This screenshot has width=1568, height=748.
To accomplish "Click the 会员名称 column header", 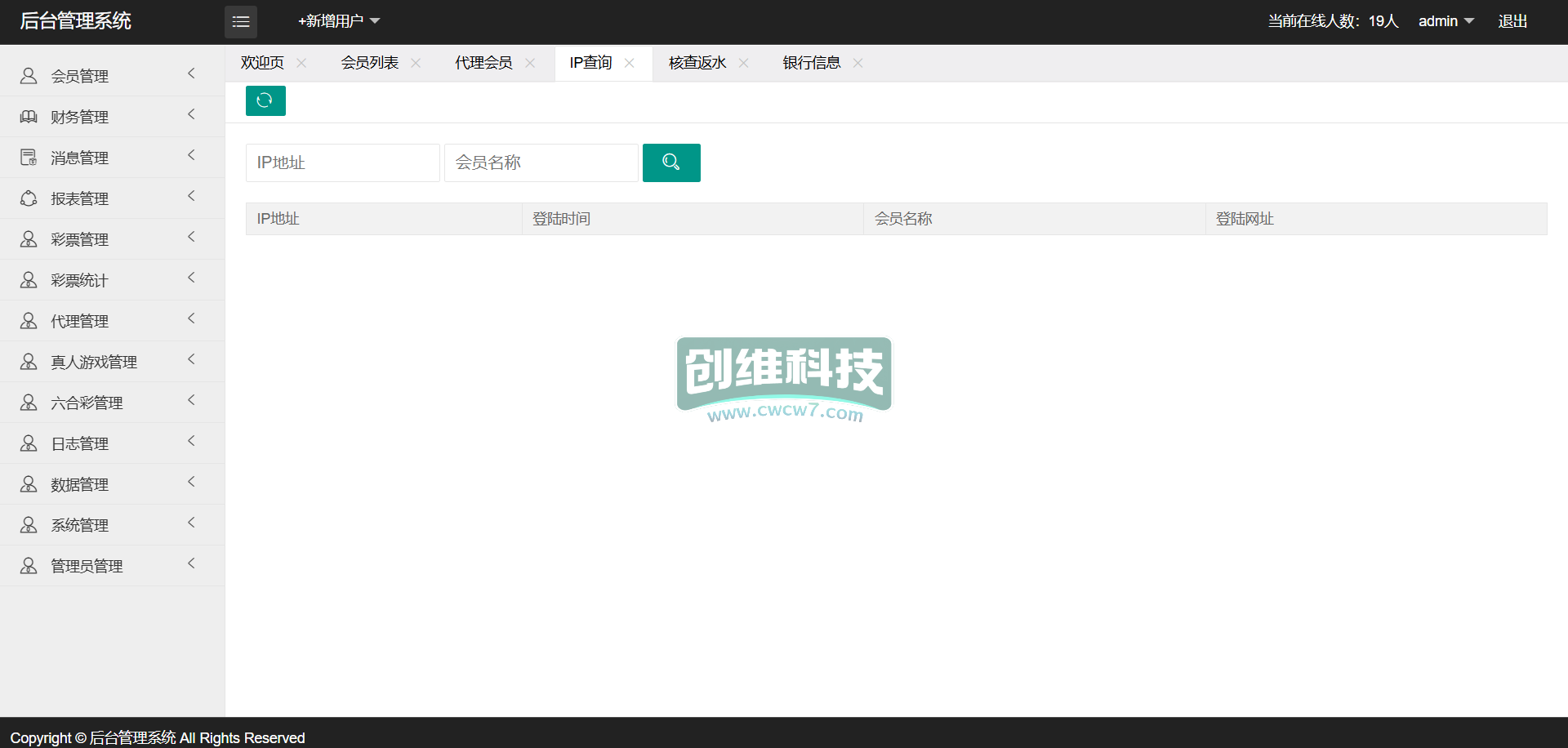I will pyautogui.click(x=1035, y=219).
